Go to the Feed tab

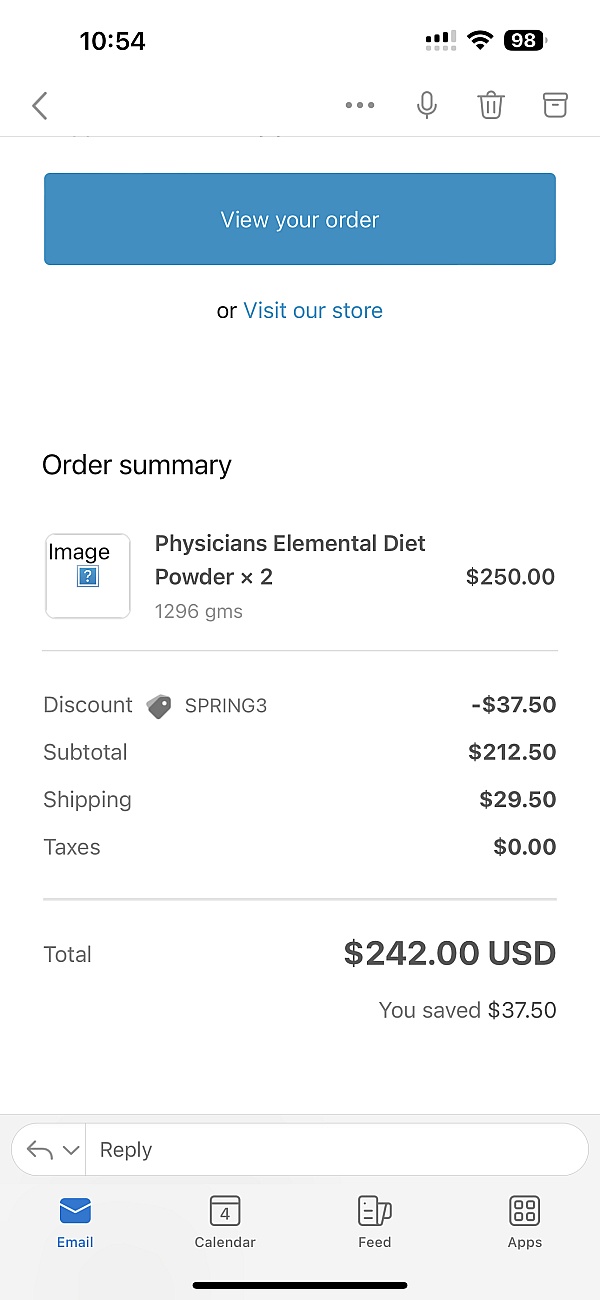pos(375,1222)
